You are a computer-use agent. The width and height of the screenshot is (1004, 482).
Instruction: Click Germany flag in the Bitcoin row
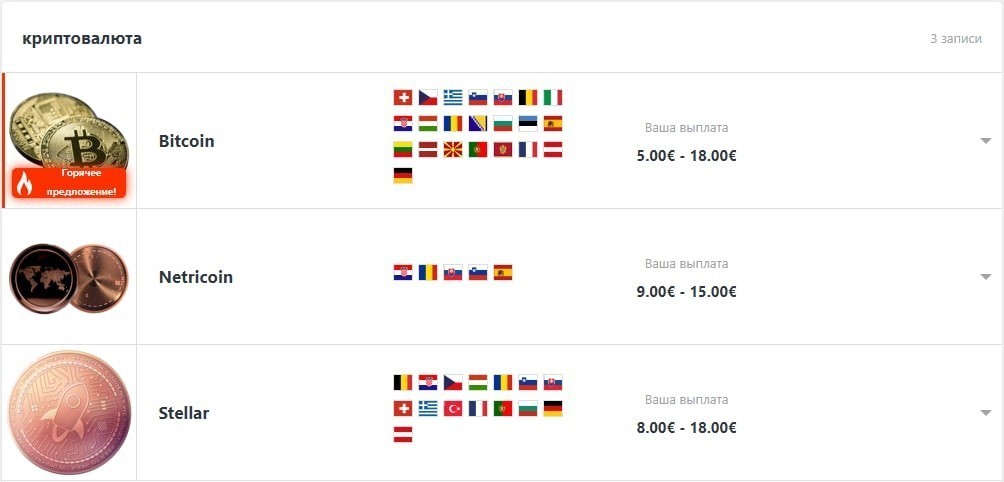[403, 175]
